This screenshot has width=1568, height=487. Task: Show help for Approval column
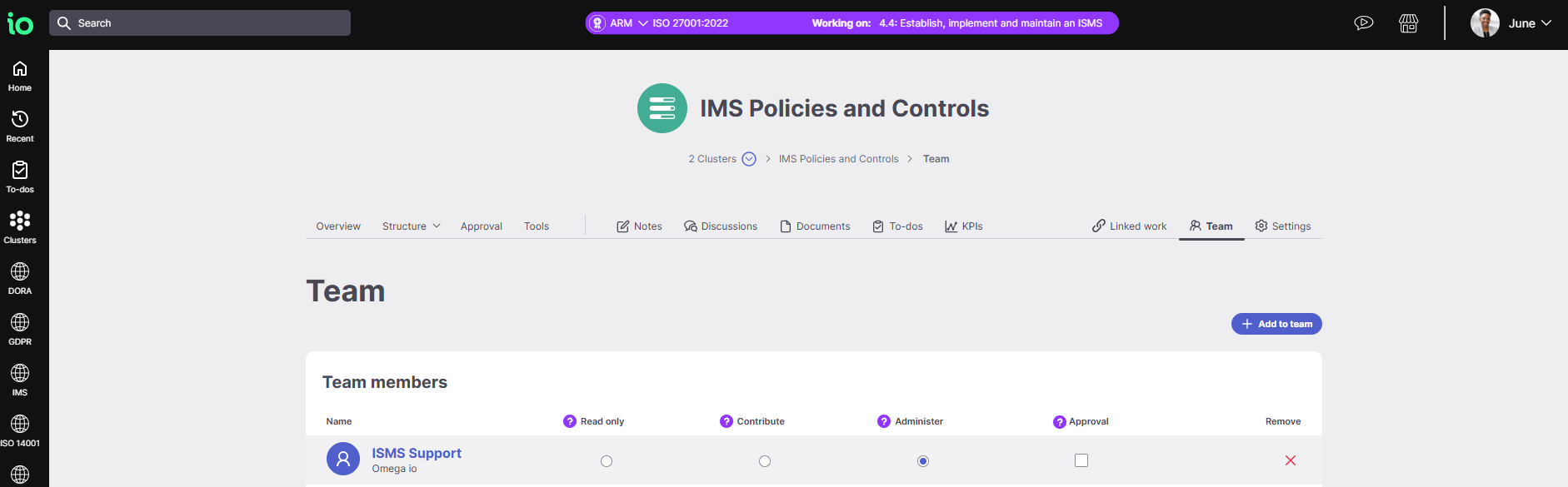(1060, 422)
